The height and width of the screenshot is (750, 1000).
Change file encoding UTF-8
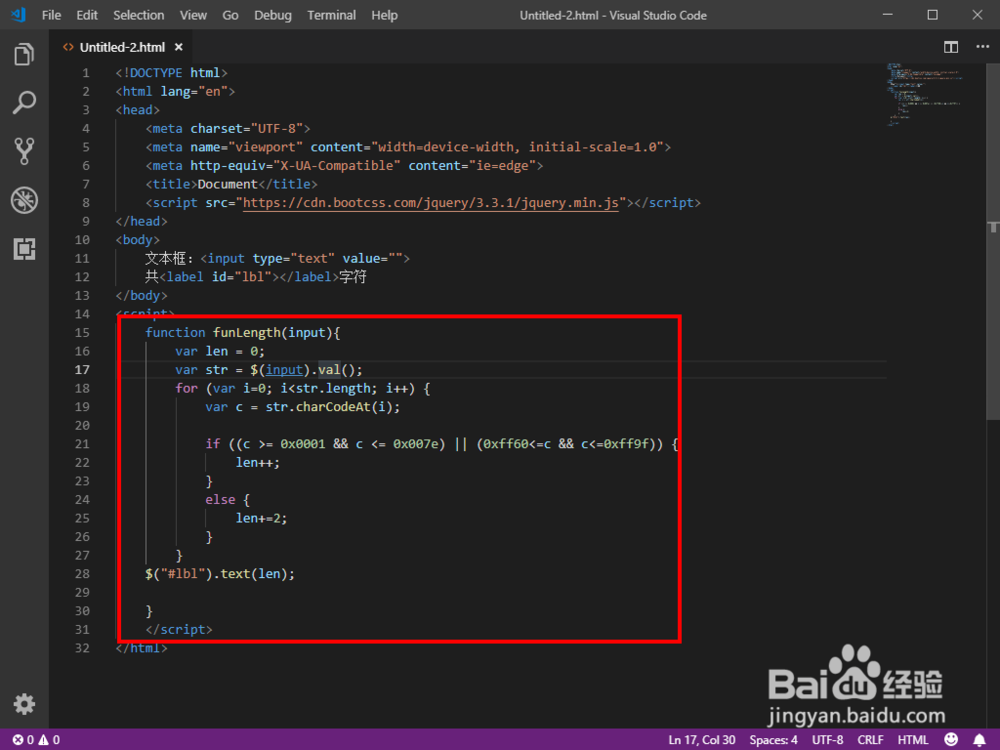point(827,740)
